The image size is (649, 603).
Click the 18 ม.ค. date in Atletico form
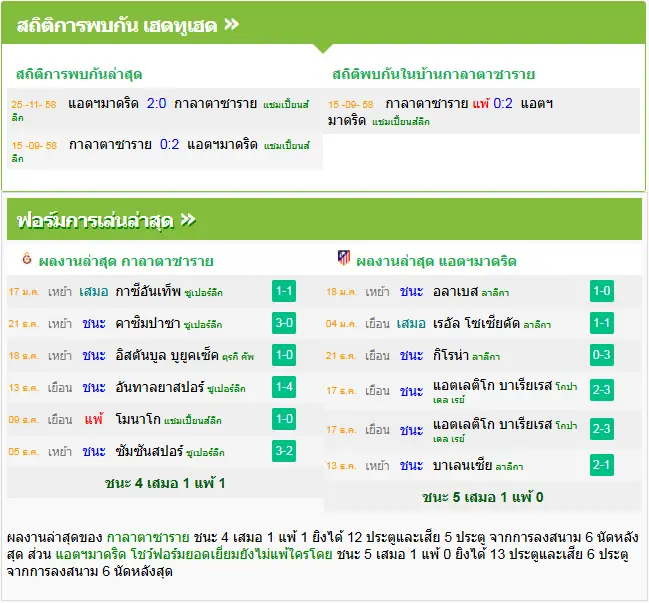point(341,292)
